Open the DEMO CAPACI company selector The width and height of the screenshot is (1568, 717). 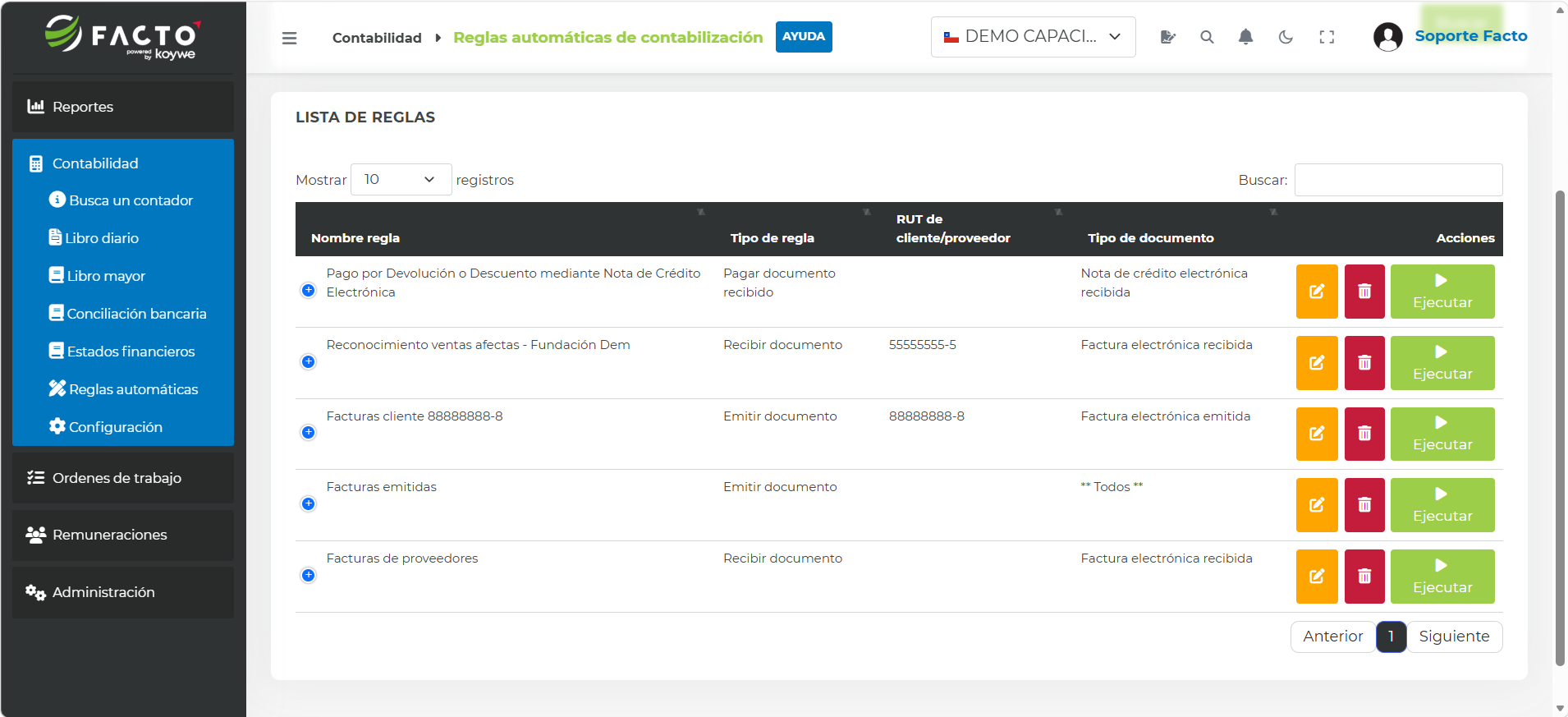click(x=1033, y=37)
